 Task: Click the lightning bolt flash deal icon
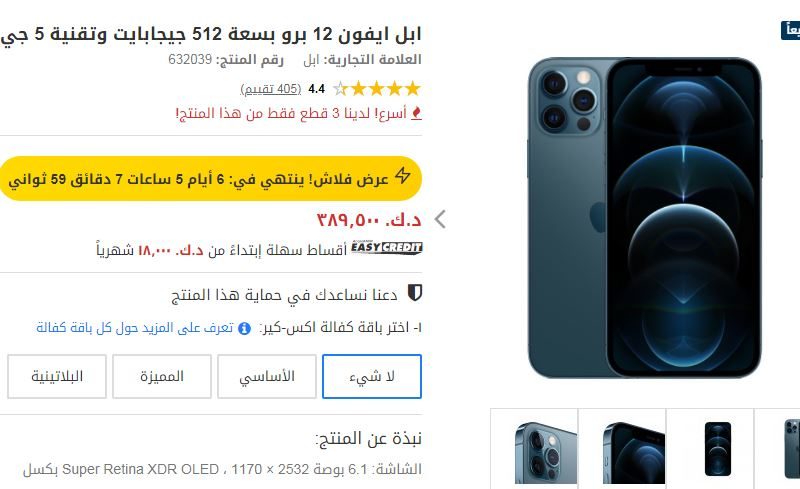403,176
